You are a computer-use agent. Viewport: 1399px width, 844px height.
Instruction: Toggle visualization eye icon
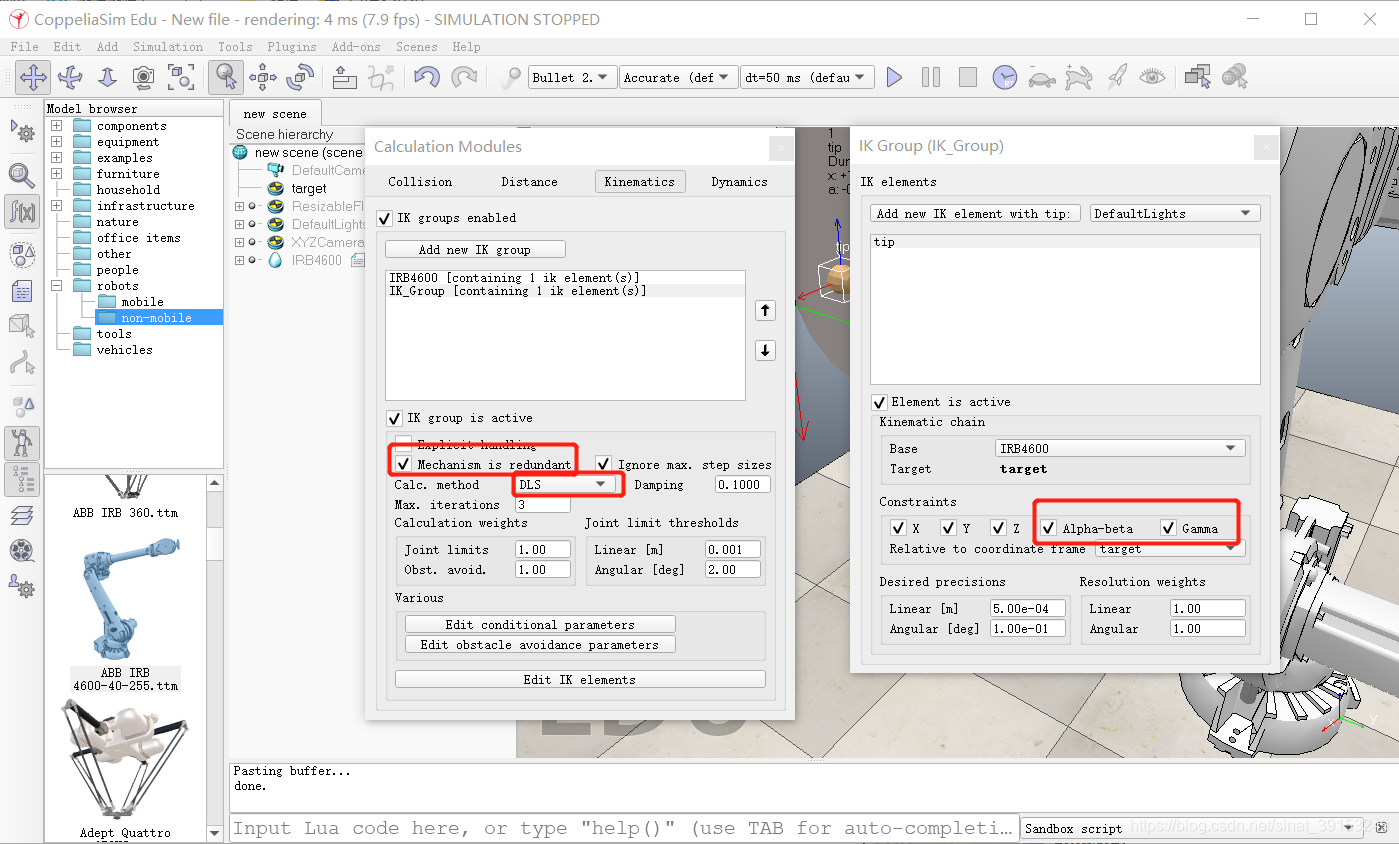1153,77
